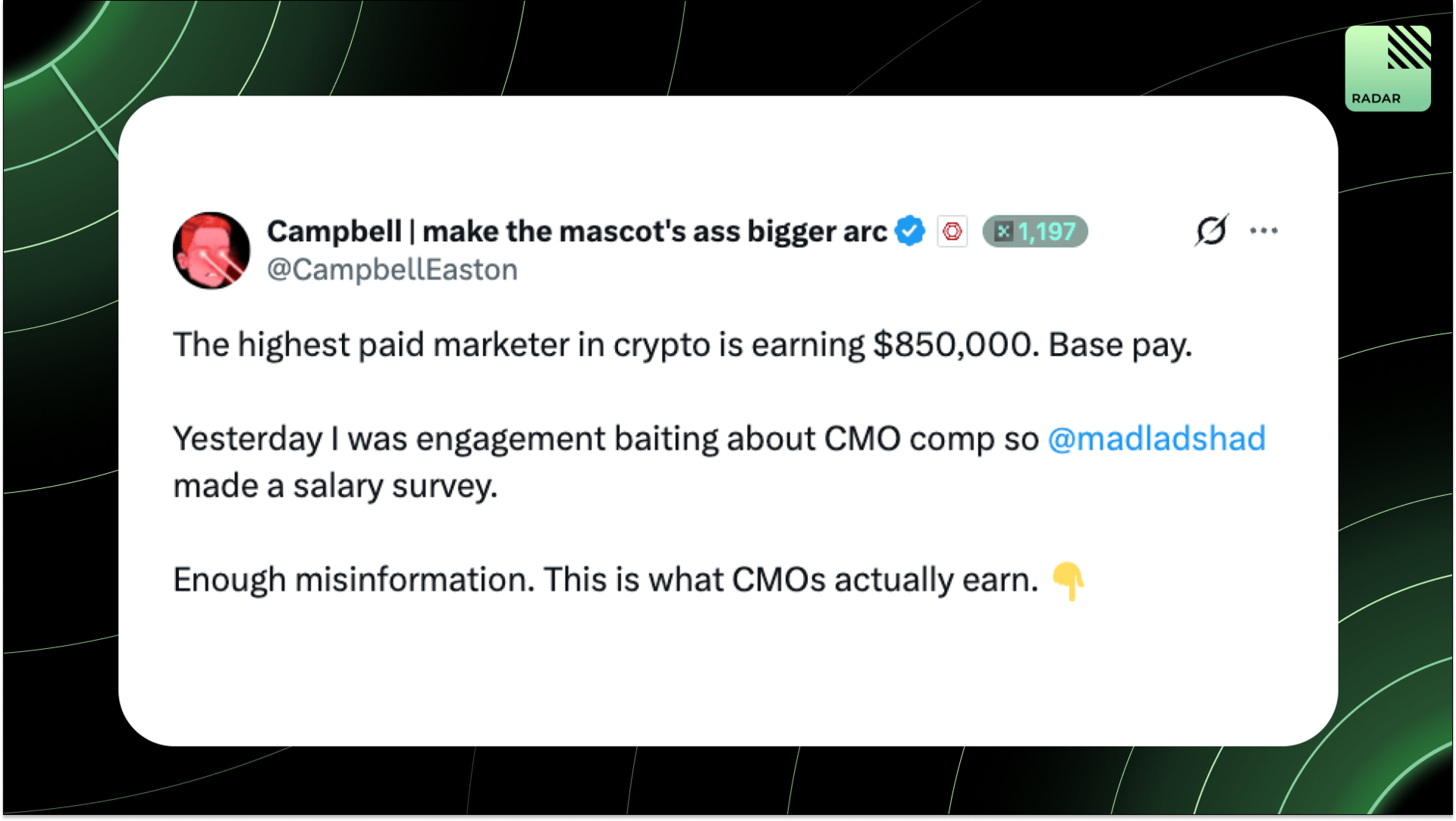Open the @CampbellEaston handle
The image size is (1456, 821).
coord(392,270)
